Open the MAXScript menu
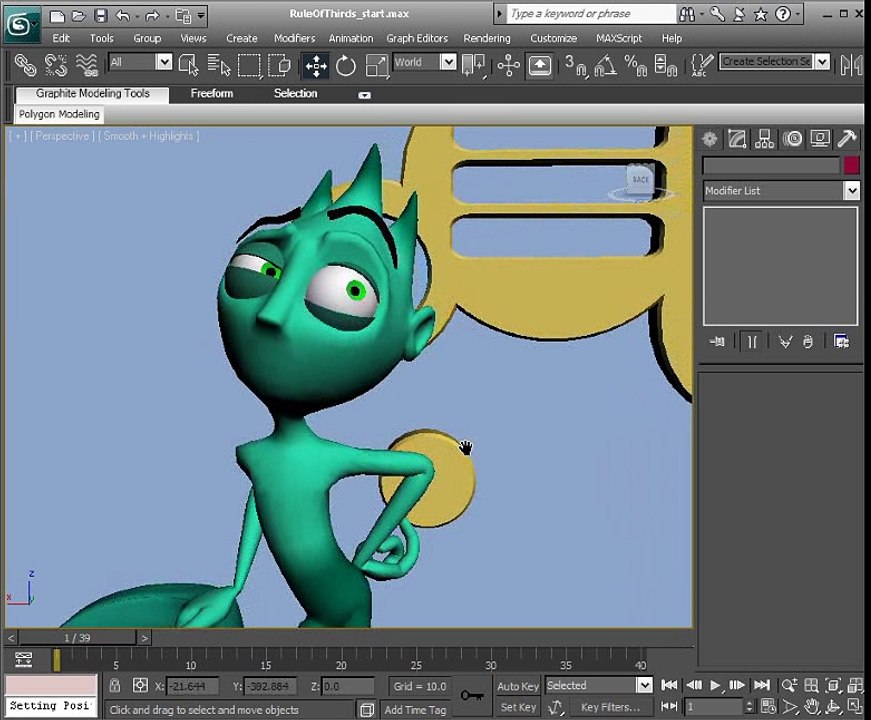 pyautogui.click(x=619, y=38)
